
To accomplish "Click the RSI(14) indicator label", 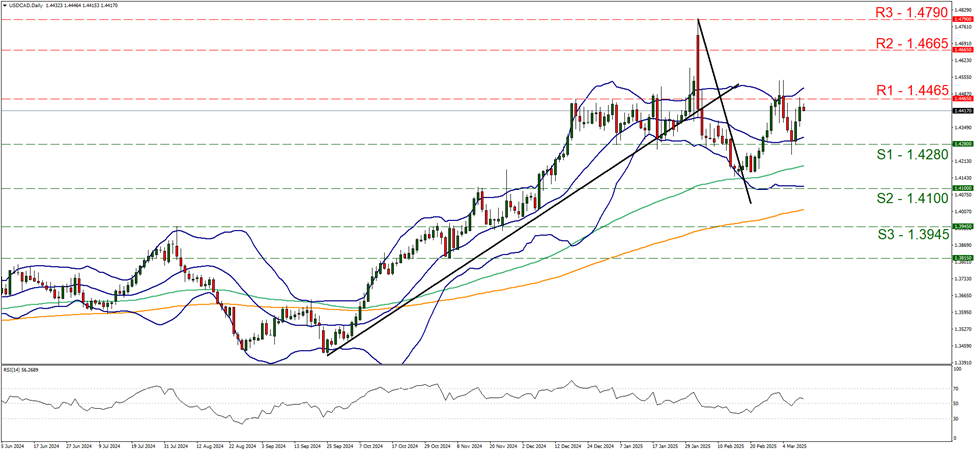I will pos(22,371).
